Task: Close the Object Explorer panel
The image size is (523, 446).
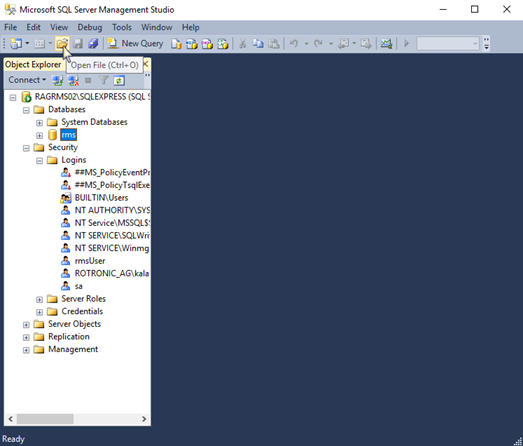Action: (146, 63)
